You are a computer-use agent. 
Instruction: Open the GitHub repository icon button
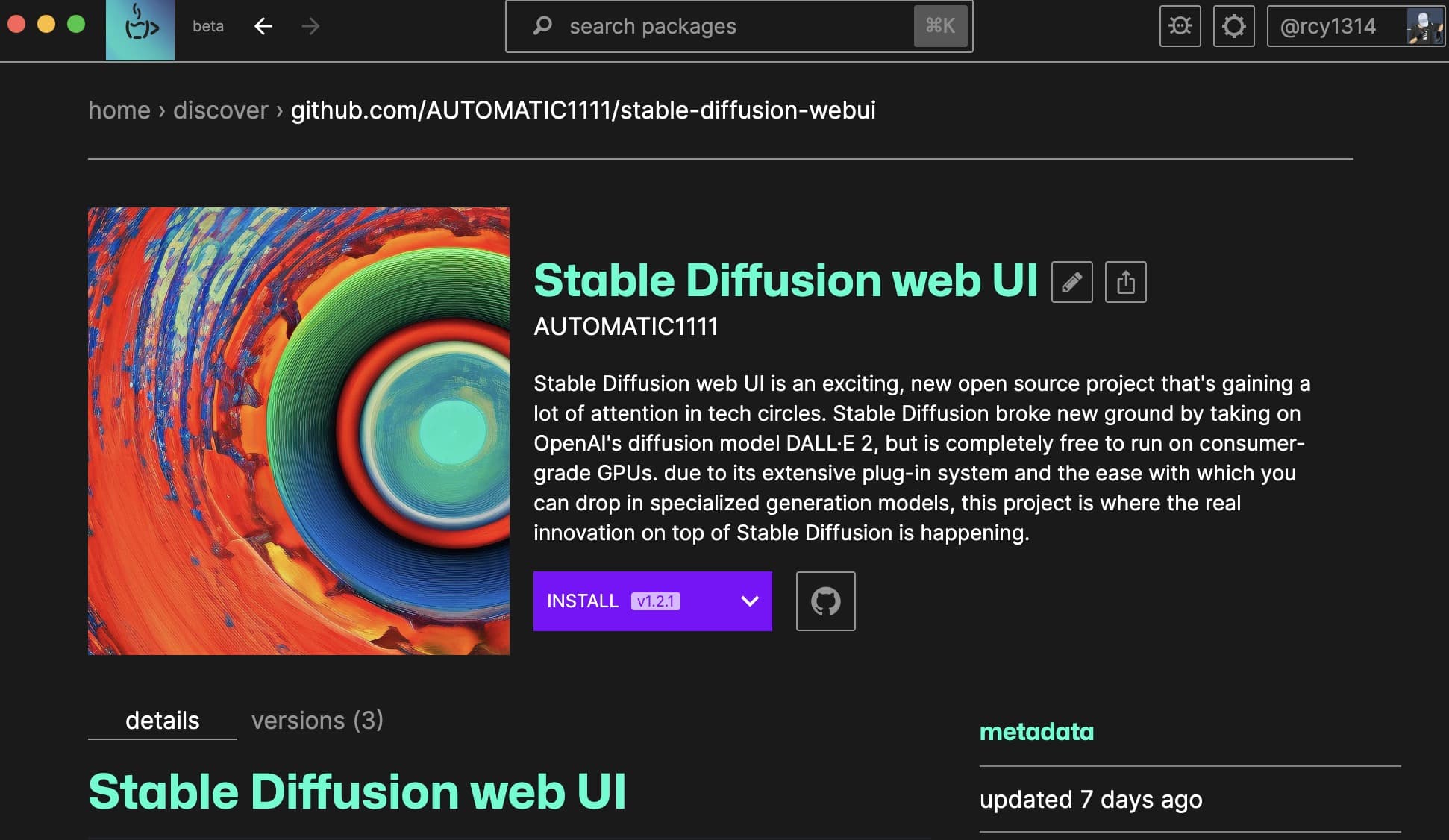[x=825, y=601]
